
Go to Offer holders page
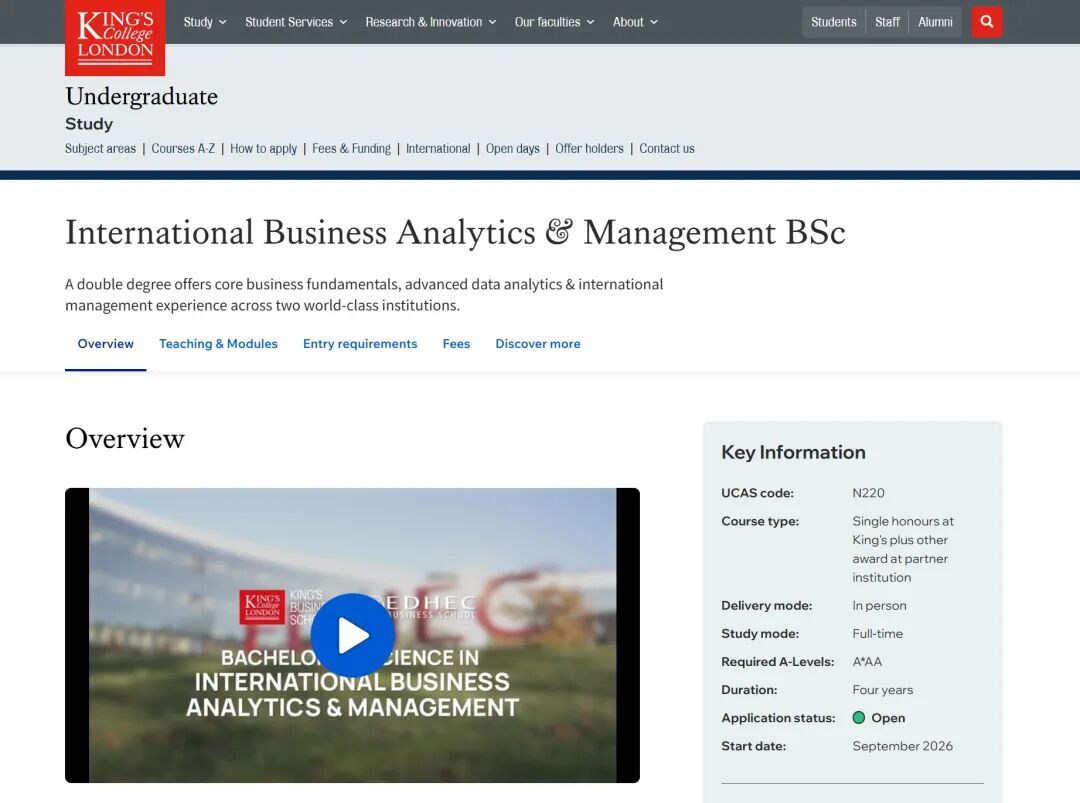click(x=589, y=149)
